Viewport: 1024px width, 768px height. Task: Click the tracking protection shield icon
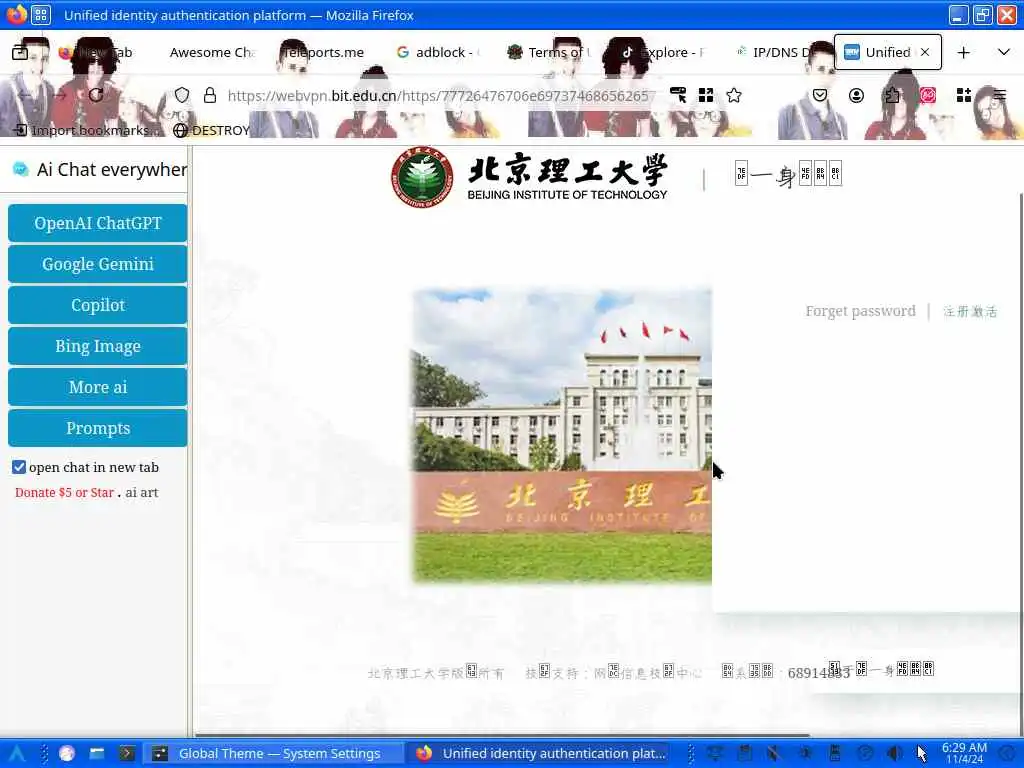(182, 95)
